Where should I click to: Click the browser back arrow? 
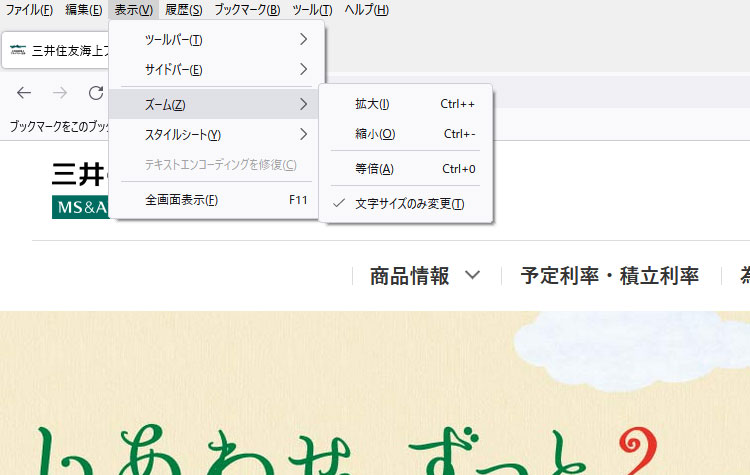[24, 93]
